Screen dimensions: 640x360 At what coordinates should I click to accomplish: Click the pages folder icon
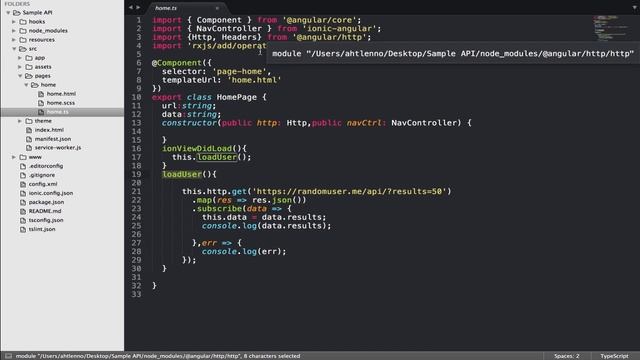point(29,76)
